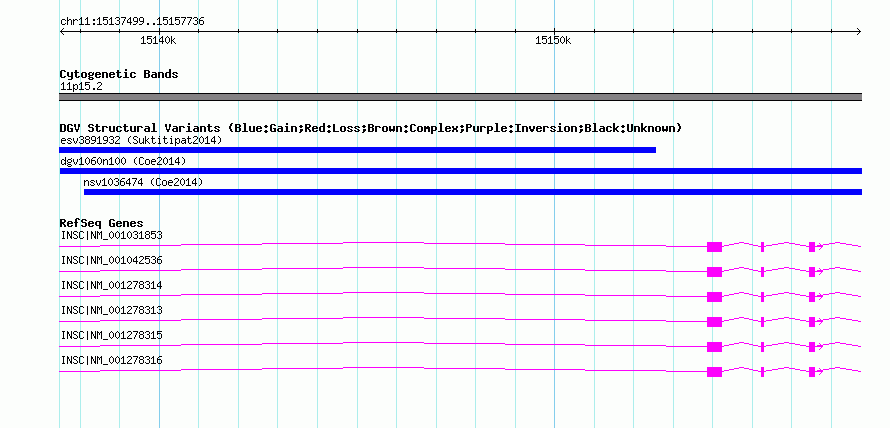Image resolution: width=890 pixels, height=428 pixels.
Task: Click thin middle exon of NM_001278313
Action: (x=762, y=322)
